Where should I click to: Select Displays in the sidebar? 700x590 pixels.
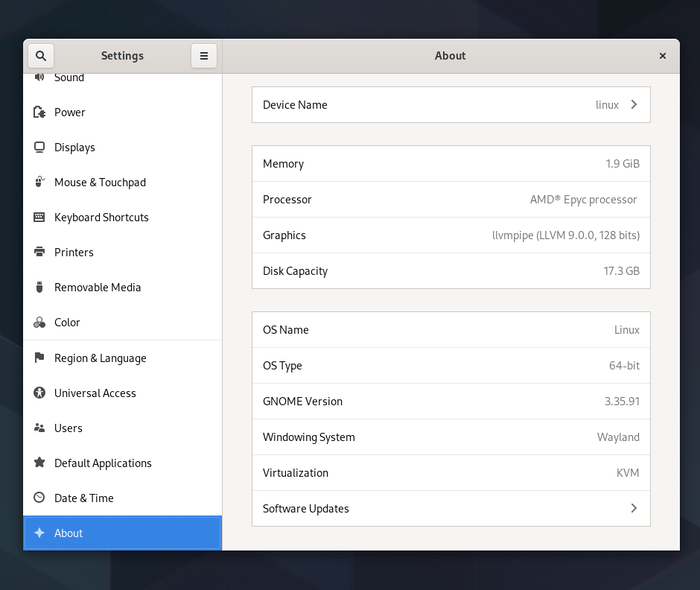point(122,147)
